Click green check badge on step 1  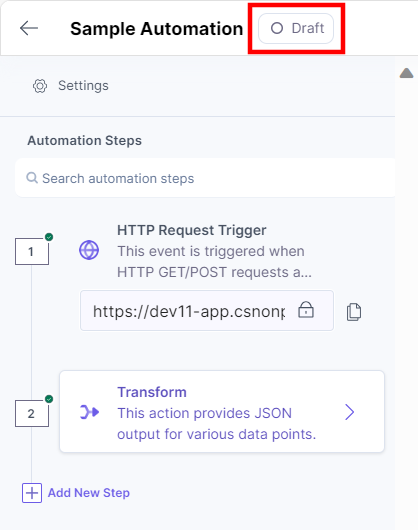pyautogui.click(x=49, y=237)
